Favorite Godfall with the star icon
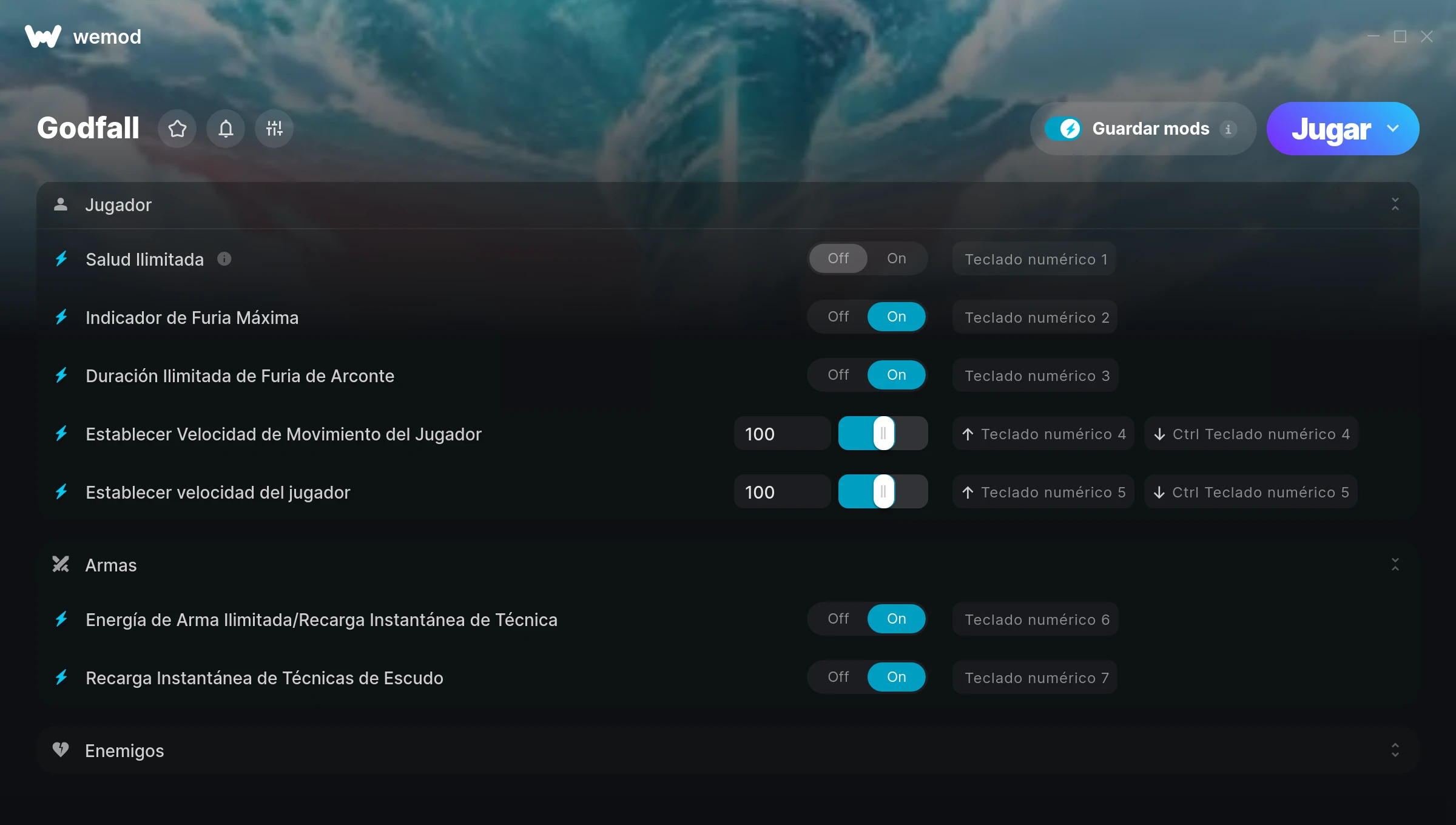The width and height of the screenshot is (1456, 825). click(177, 129)
